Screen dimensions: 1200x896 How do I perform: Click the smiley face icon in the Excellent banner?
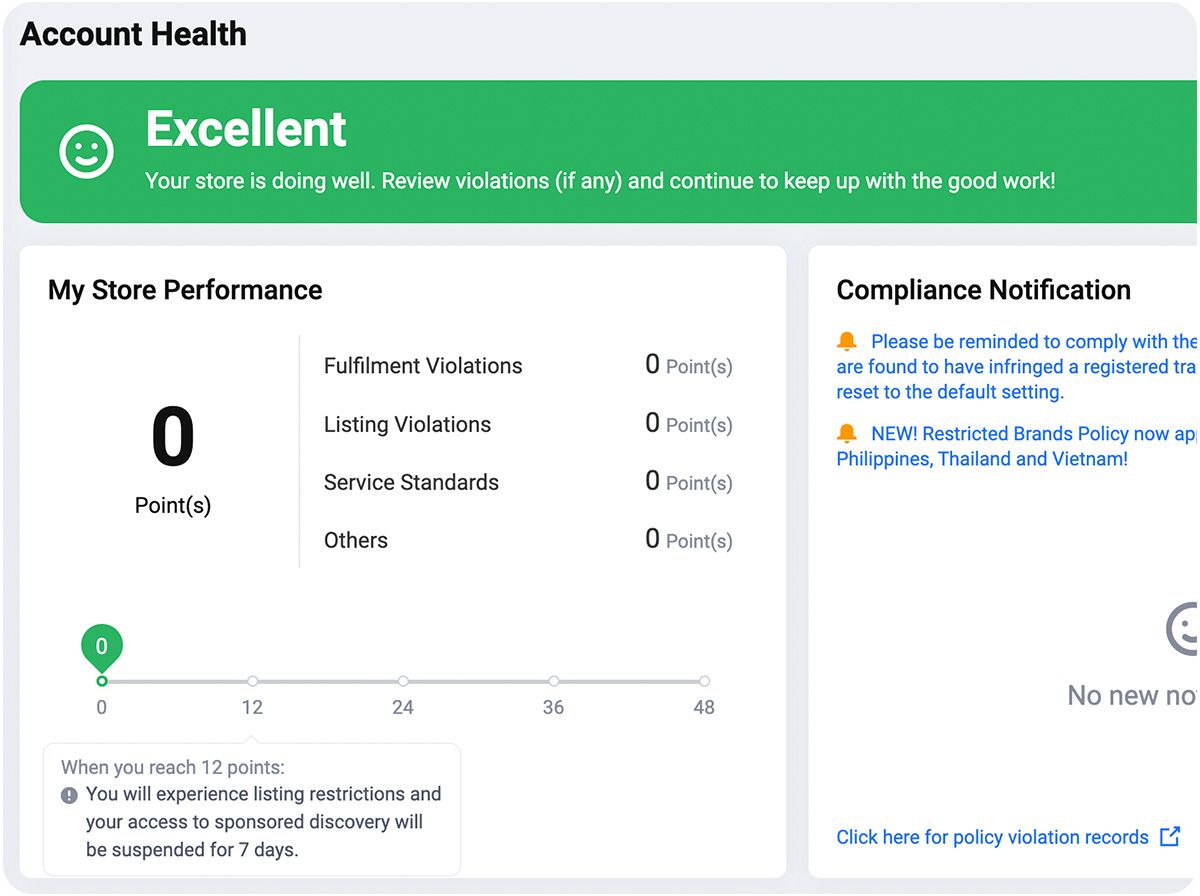(x=87, y=152)
